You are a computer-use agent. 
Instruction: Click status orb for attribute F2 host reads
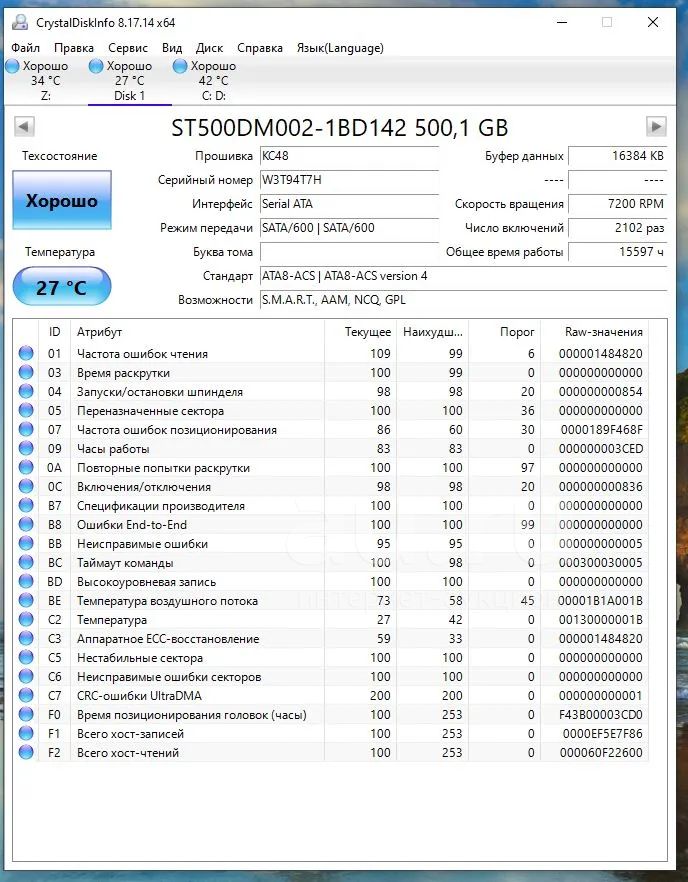coord(26,752)
